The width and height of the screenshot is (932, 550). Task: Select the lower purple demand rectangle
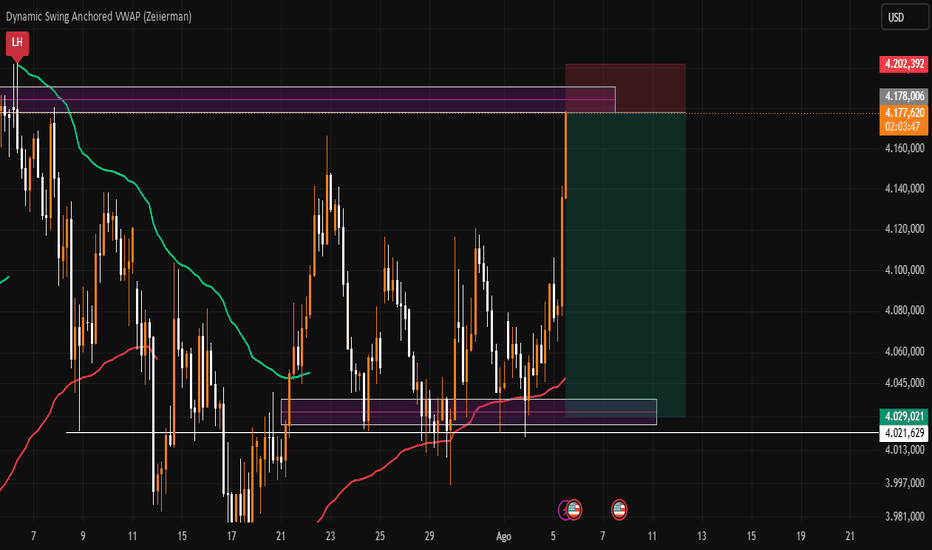(x=468, y=411)
